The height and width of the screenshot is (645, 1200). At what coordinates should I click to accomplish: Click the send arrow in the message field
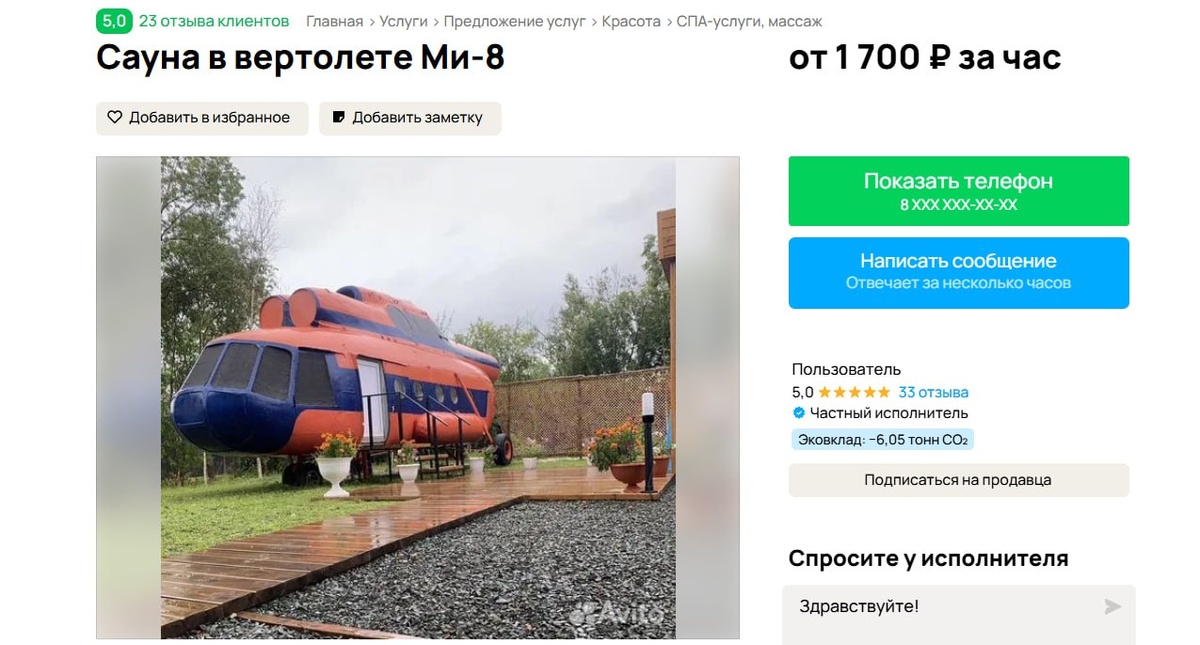[1112, 607]
